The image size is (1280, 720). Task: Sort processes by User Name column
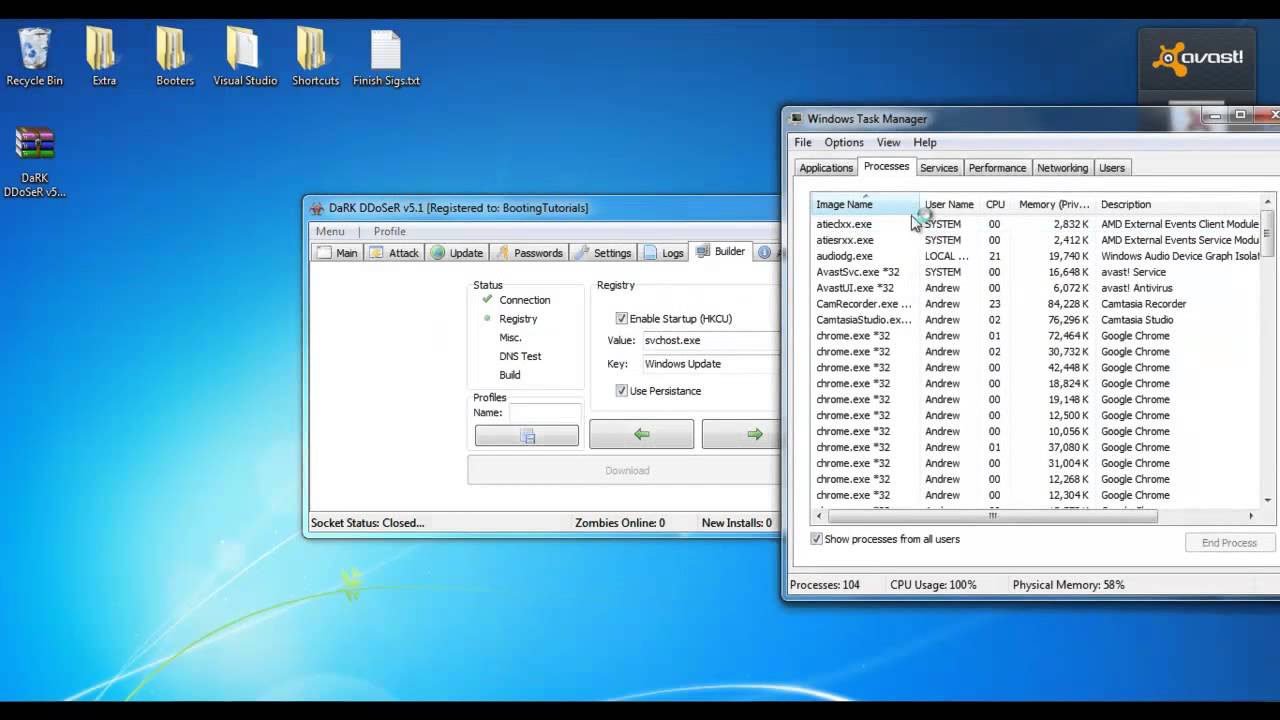click(x=949, y=204)
